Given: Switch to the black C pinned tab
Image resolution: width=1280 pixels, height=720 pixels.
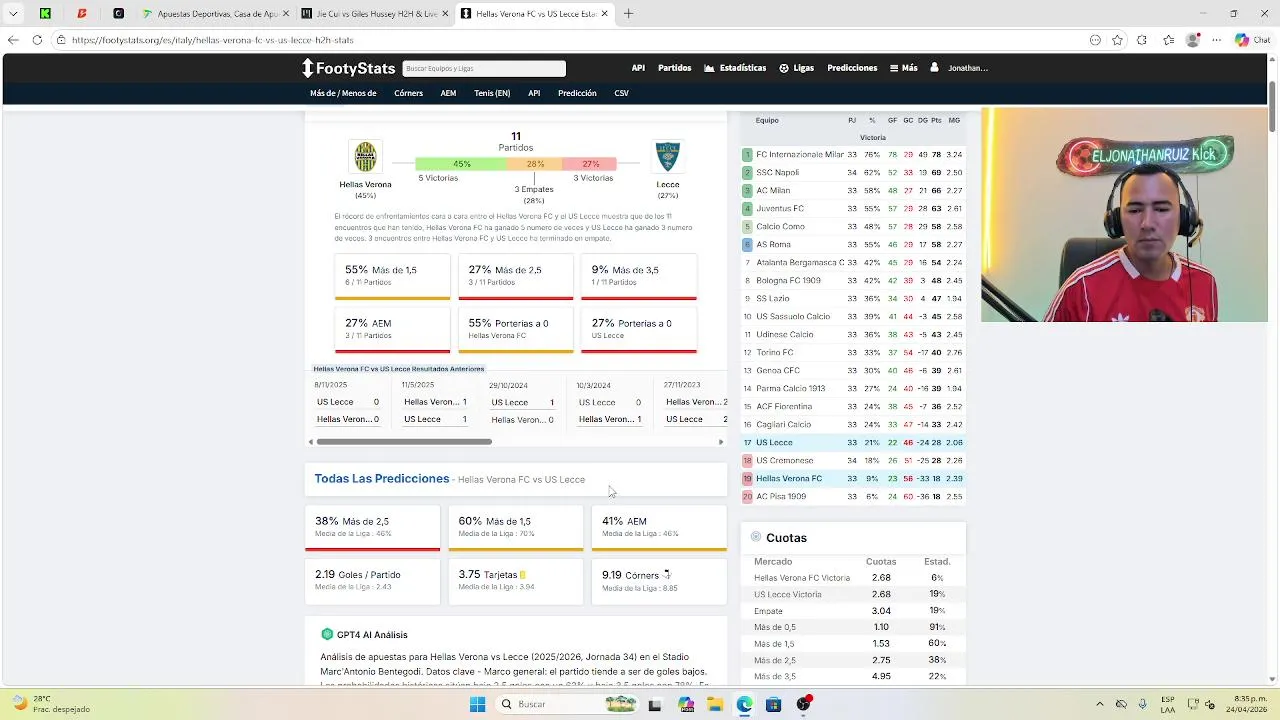Looking at the screenshot, I should coord(118,14).
